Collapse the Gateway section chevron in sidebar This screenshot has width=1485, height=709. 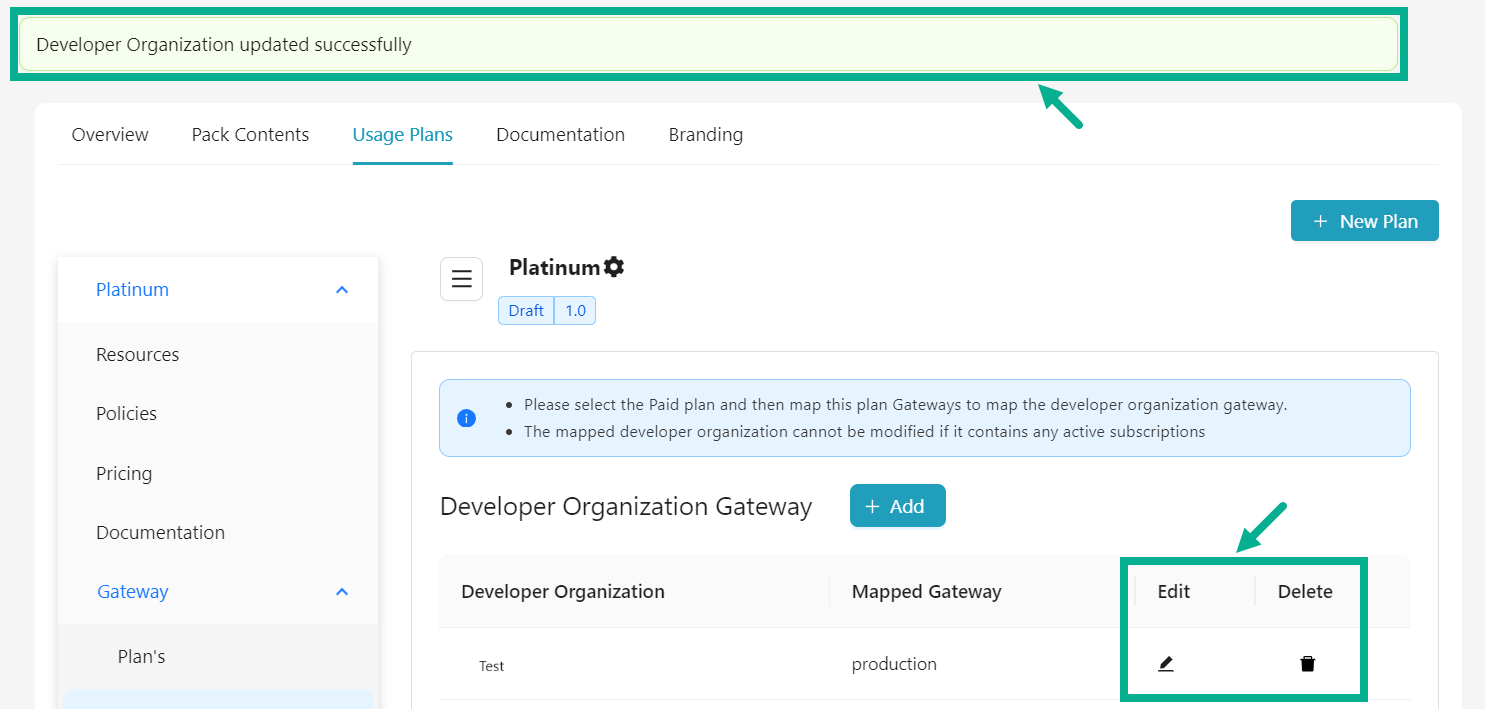point(342,592)
